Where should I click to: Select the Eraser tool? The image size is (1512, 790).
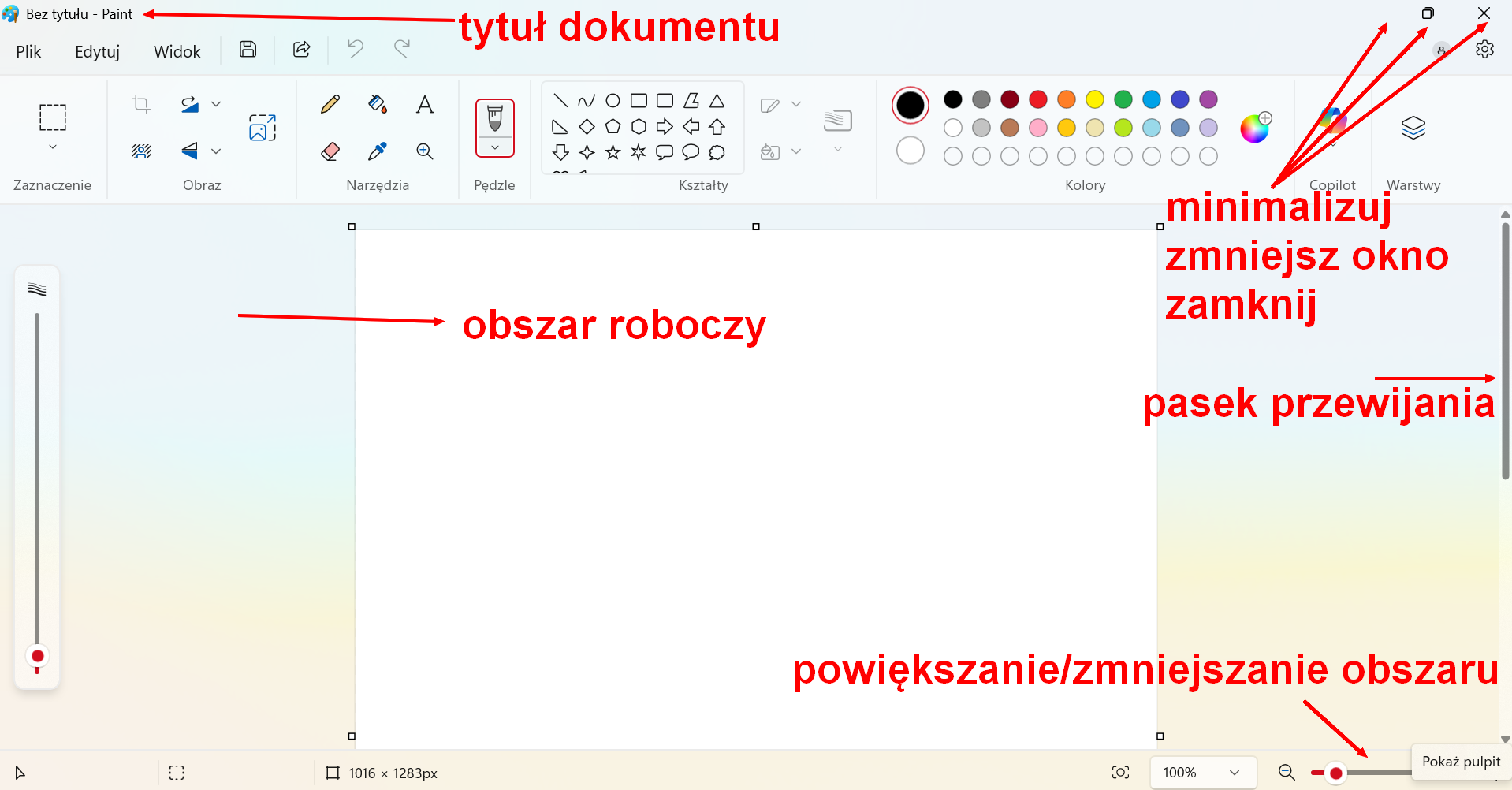pos(330,151)
